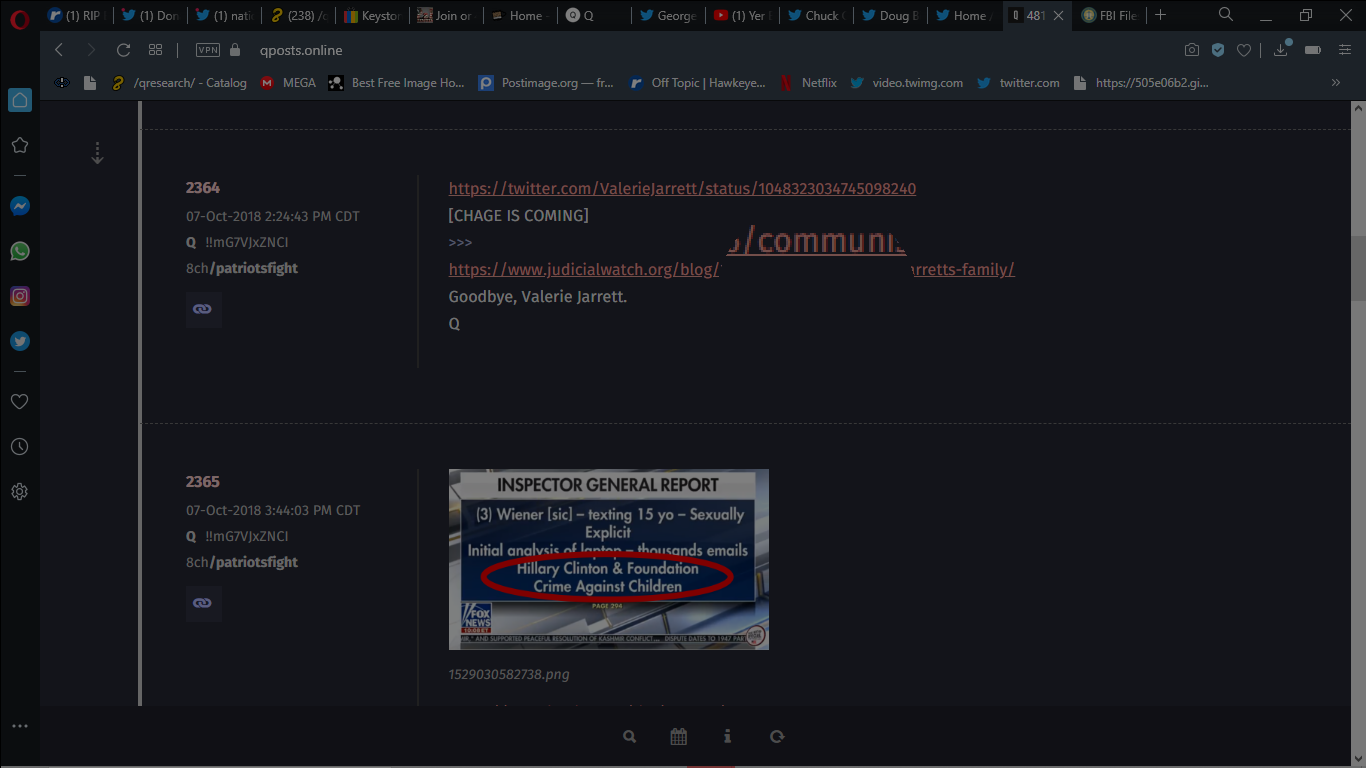
Task: Open the Easy Setup settings panel
Action: pos(1345,50)
